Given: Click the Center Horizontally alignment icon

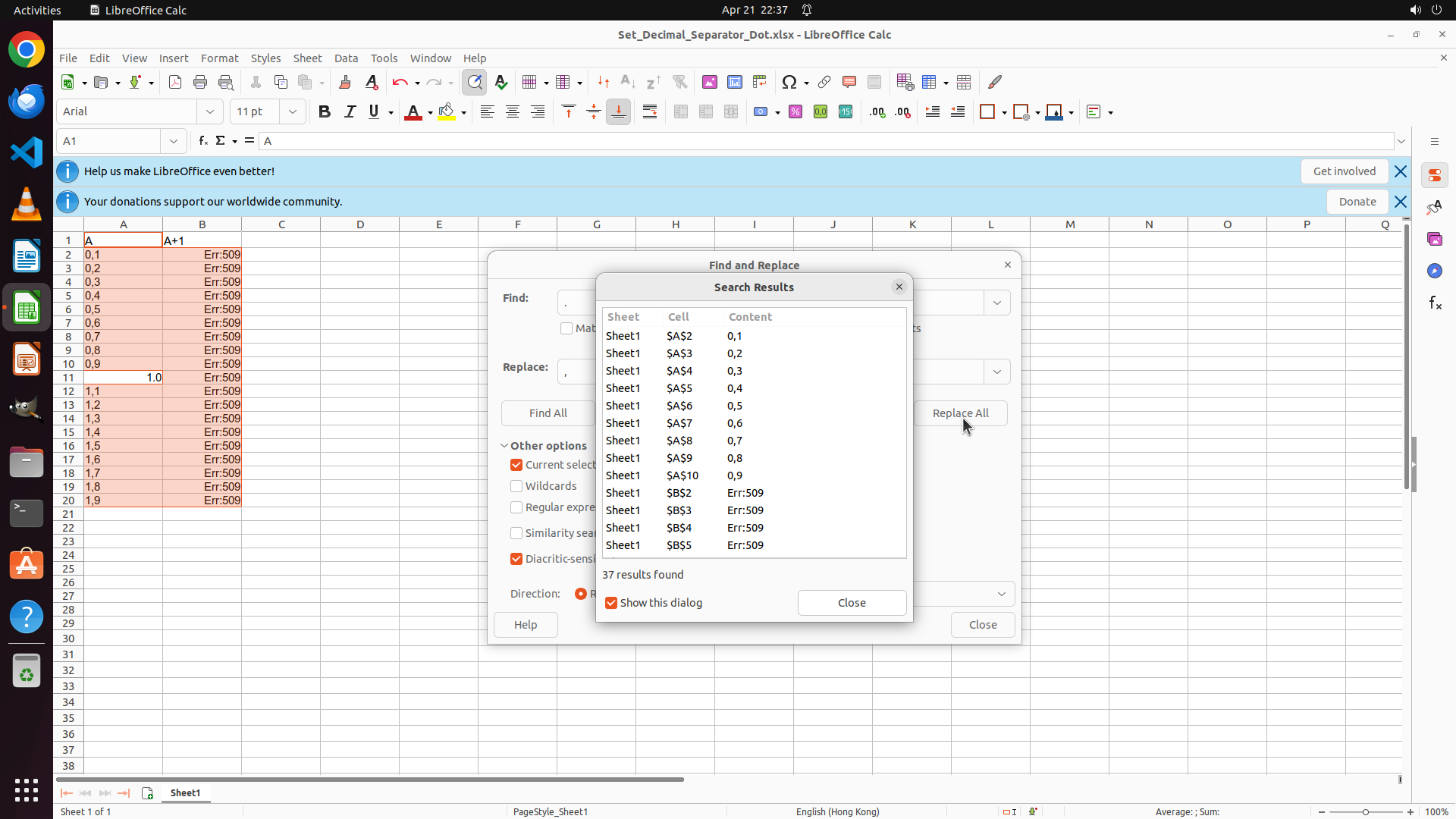Looking at the screenshot, I should [x=513, y=112].
